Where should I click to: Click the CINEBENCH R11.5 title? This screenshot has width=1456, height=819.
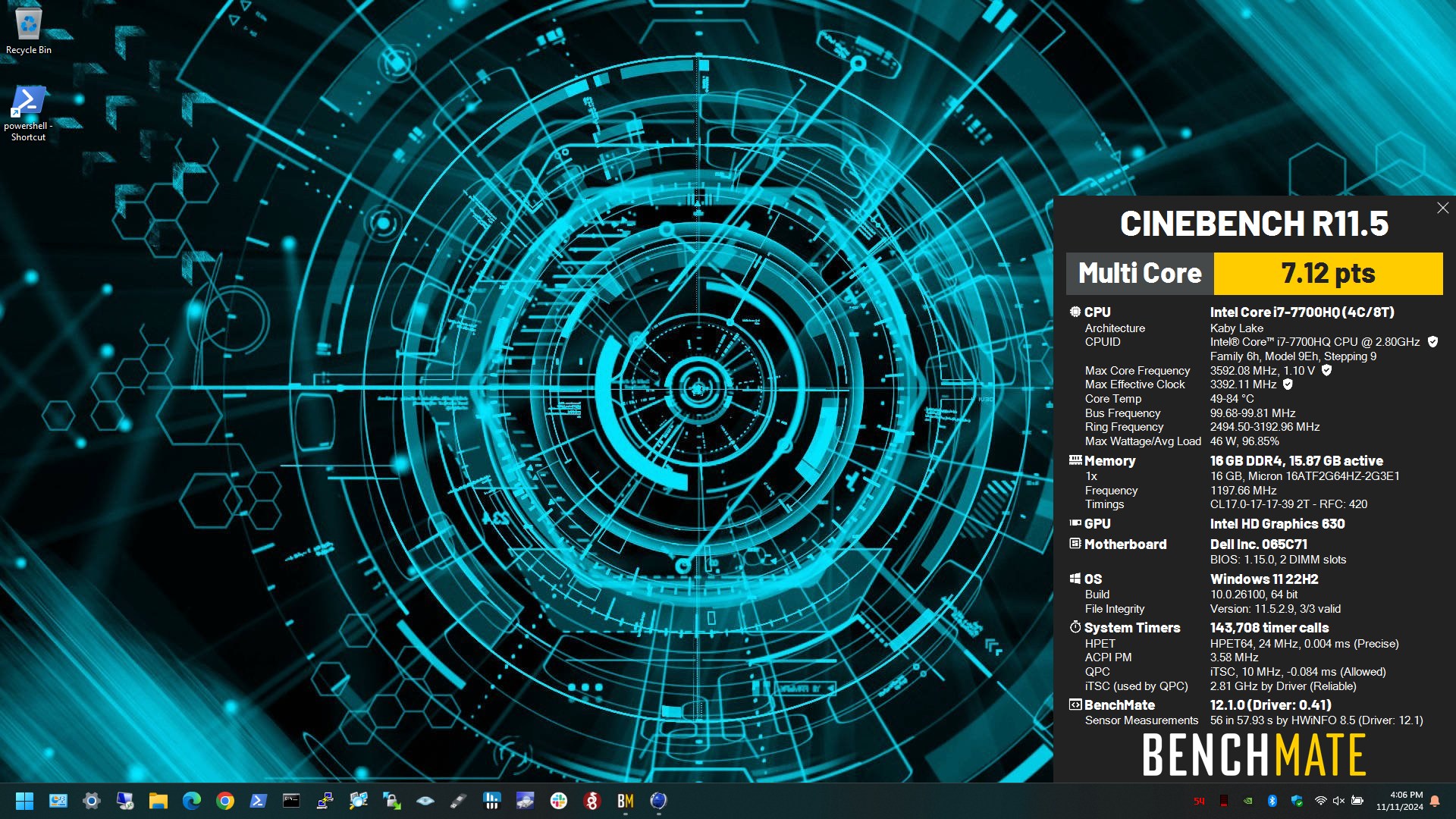(x=1254, y=224)
